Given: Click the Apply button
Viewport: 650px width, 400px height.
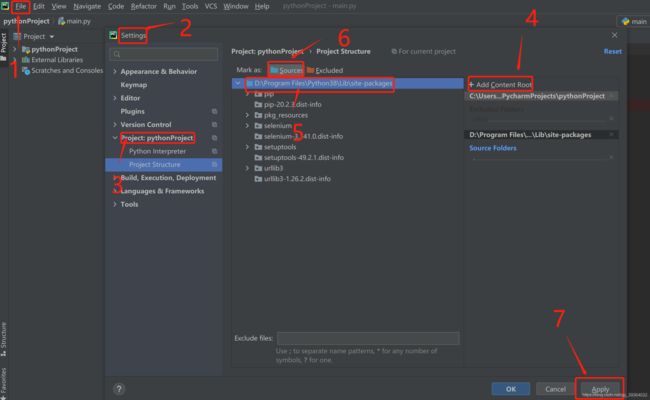Looking at the screenshot, I should (600, 389).
